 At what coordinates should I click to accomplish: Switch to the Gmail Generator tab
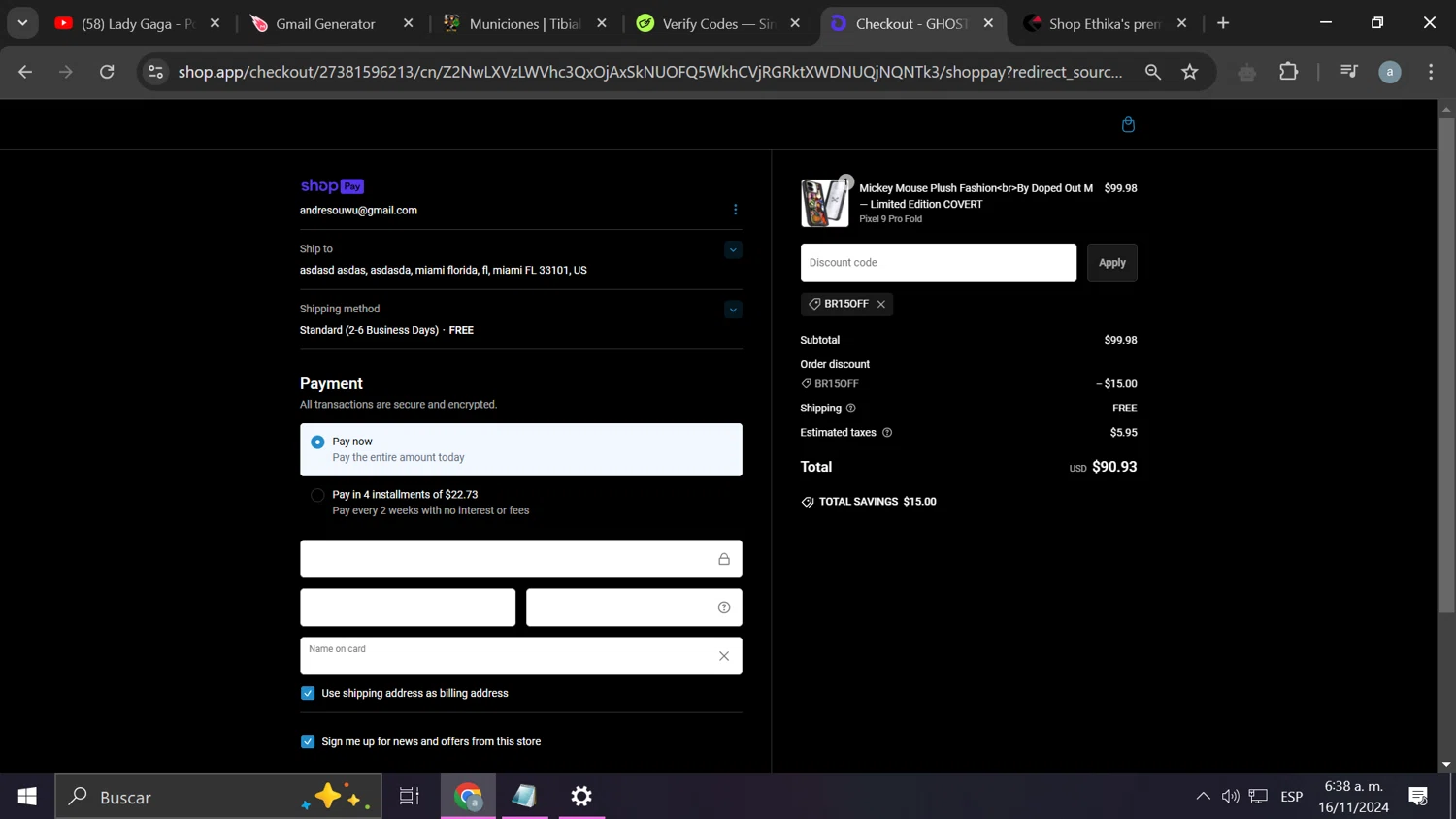point(331,23)
